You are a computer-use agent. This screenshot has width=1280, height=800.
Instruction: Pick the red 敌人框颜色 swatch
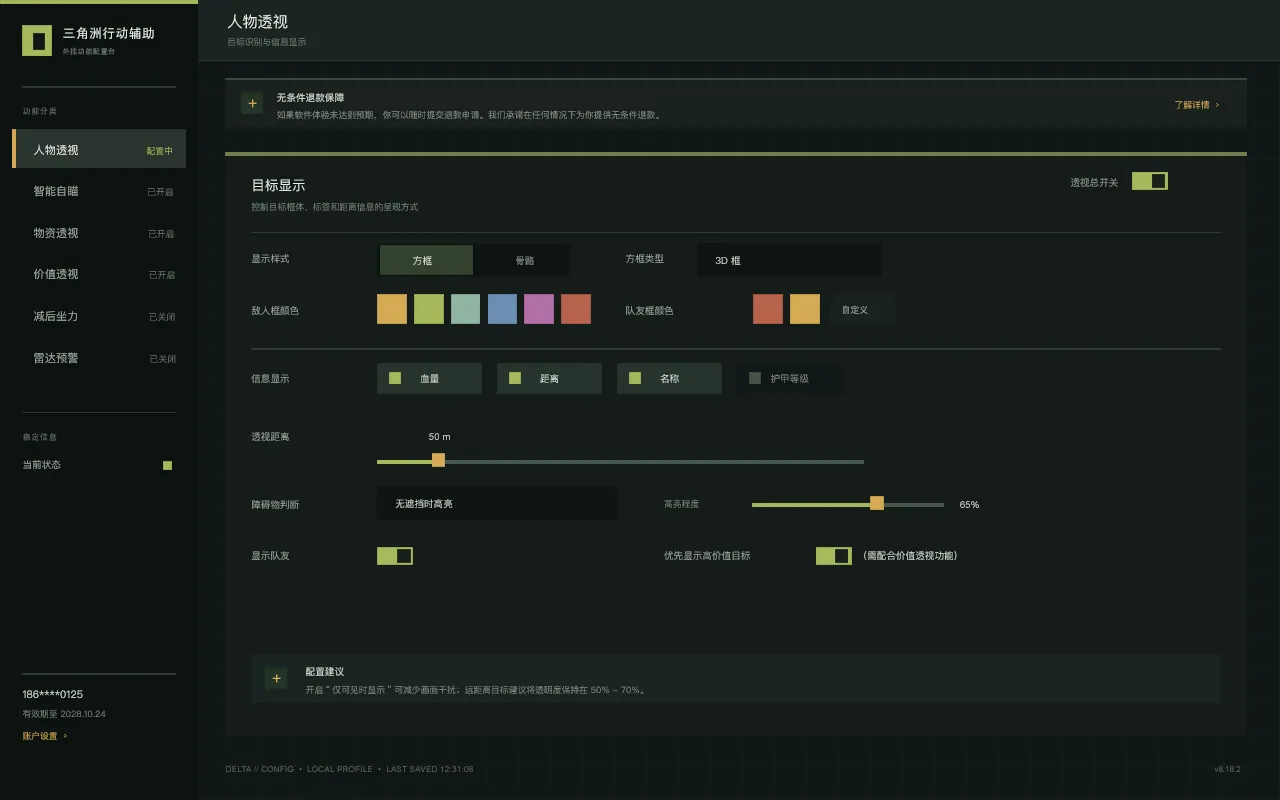(576, 309)
